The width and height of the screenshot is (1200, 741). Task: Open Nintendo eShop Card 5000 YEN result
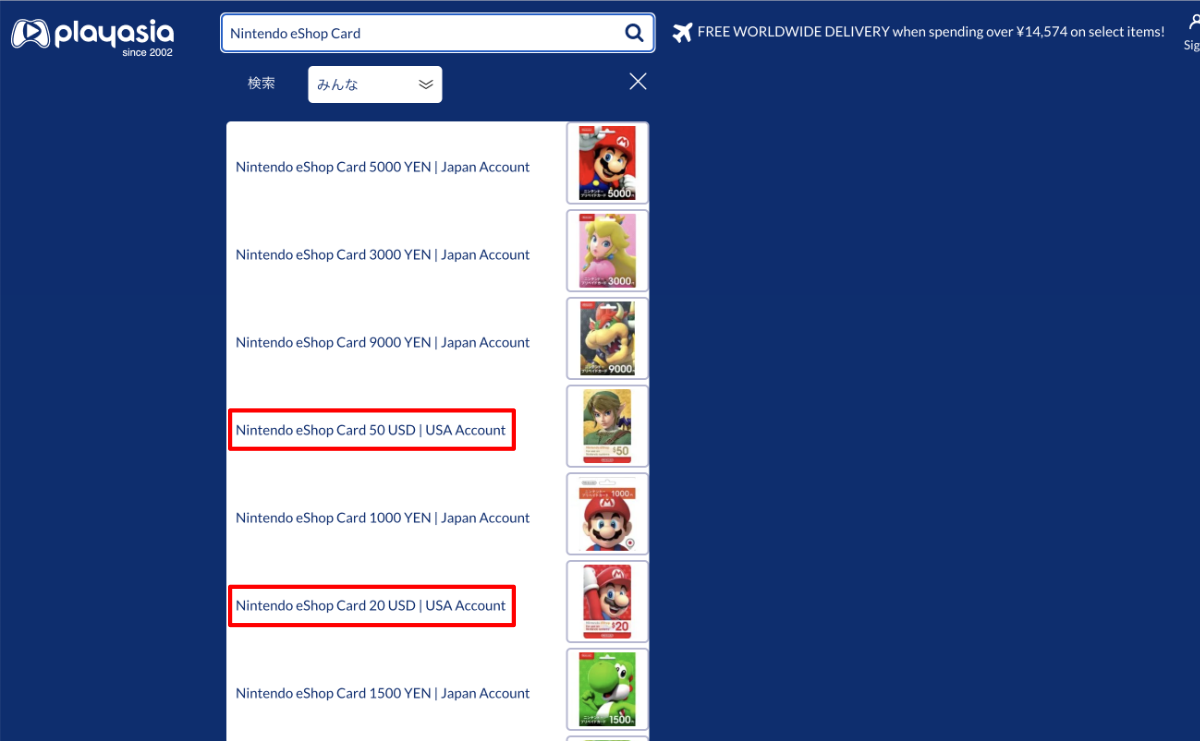382,167
